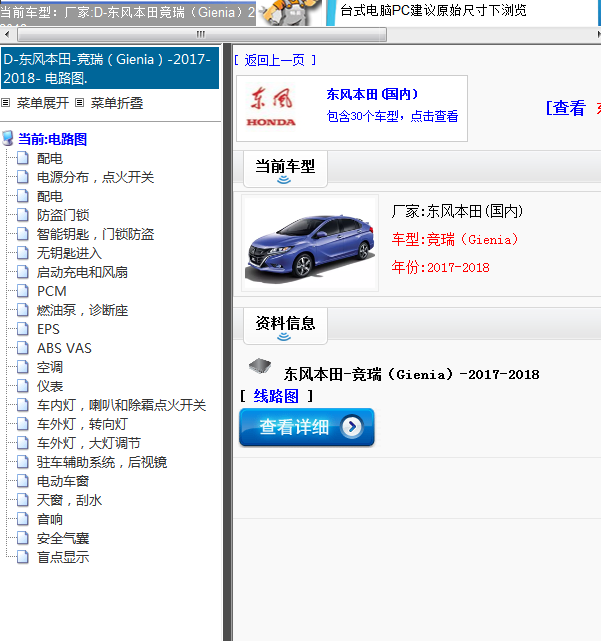This screenshot has height=641, width=601.
Task: Select the 当前车型 tab header
Action: (285, 168)
